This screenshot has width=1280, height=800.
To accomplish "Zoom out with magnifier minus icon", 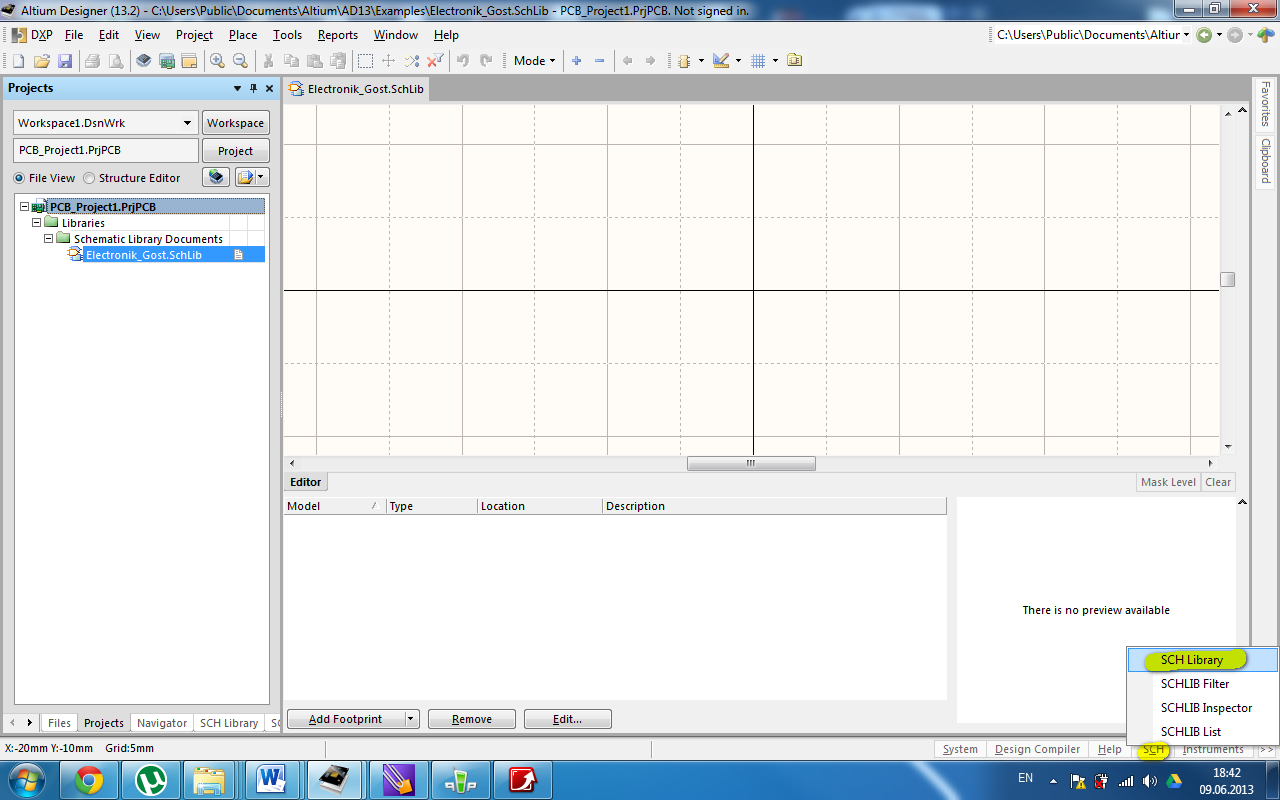I will [x=240, y=61].
